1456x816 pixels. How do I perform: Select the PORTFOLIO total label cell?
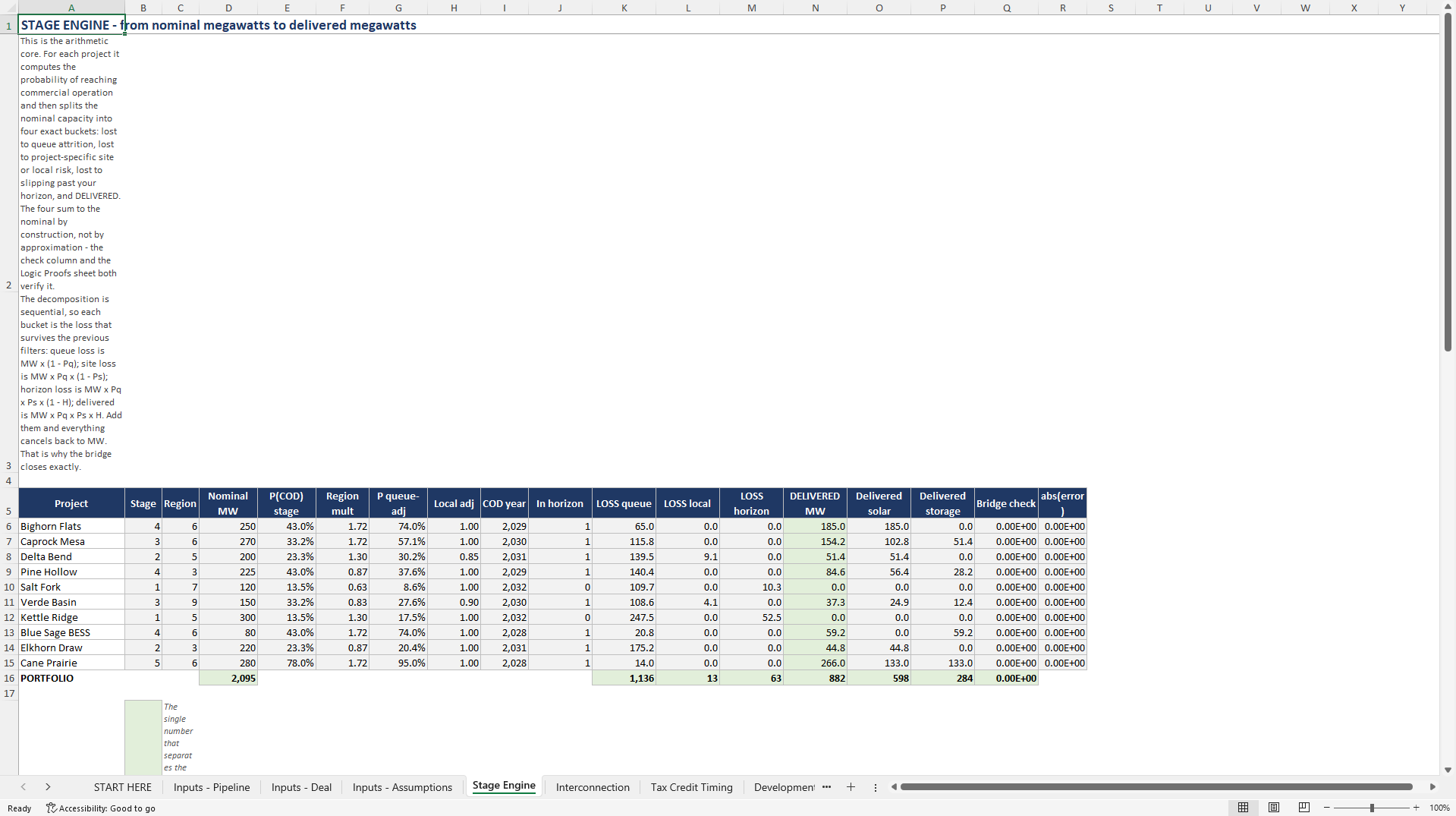[x=71, y=678]
